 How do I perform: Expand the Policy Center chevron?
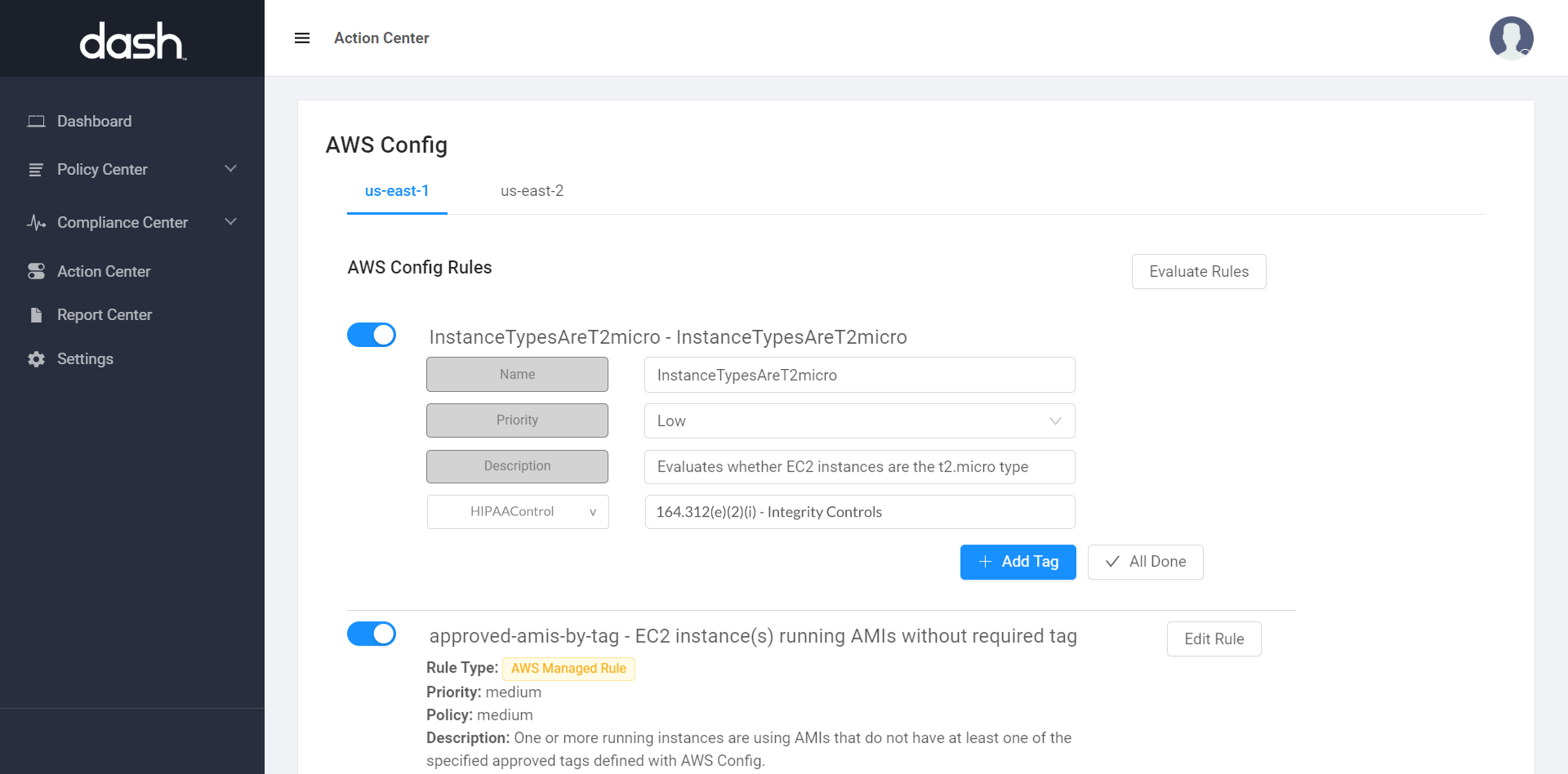pyautogui.click(x=230, y=169)
